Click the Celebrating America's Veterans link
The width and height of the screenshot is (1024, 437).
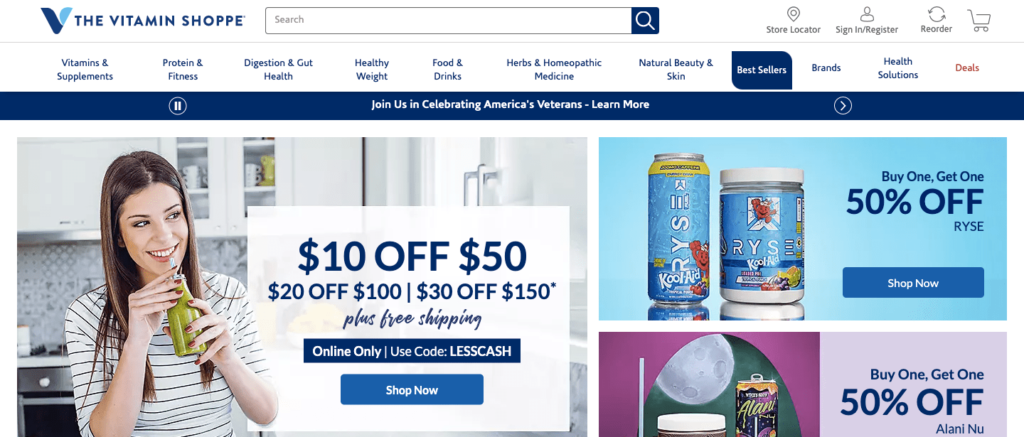pyautogui.click(x=510, y=105)
